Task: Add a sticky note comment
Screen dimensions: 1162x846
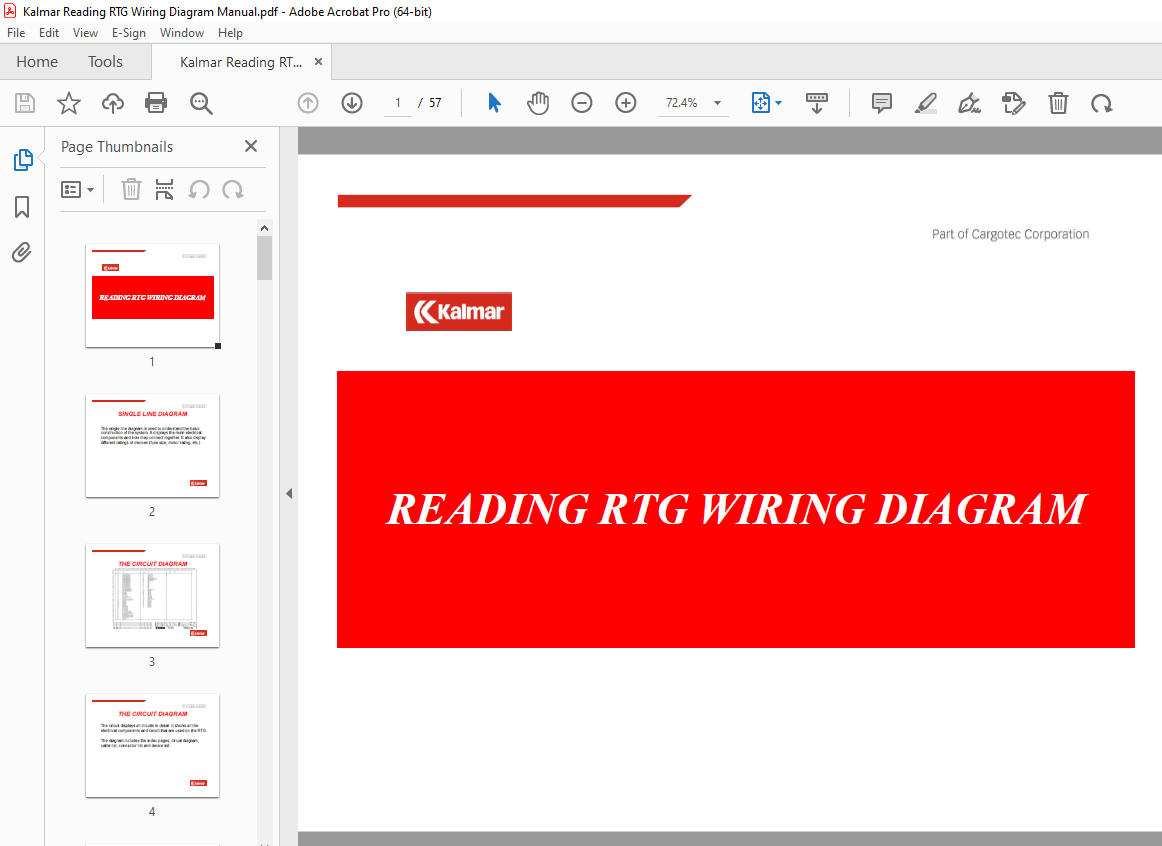Action: [x=881, y=103]
